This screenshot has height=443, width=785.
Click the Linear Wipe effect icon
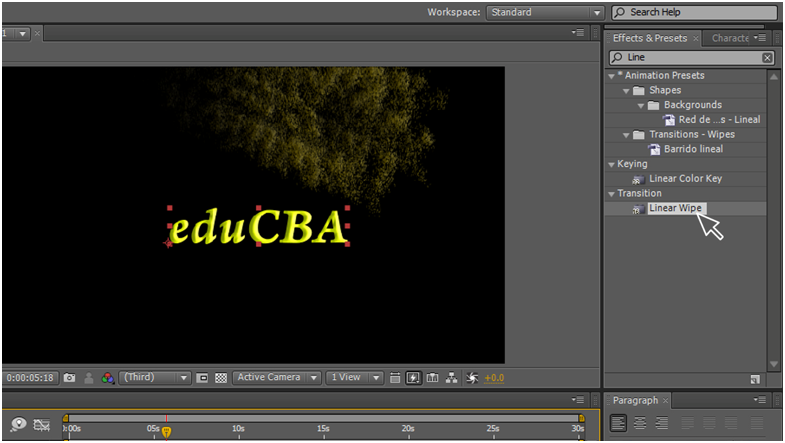tap(638, 209)
